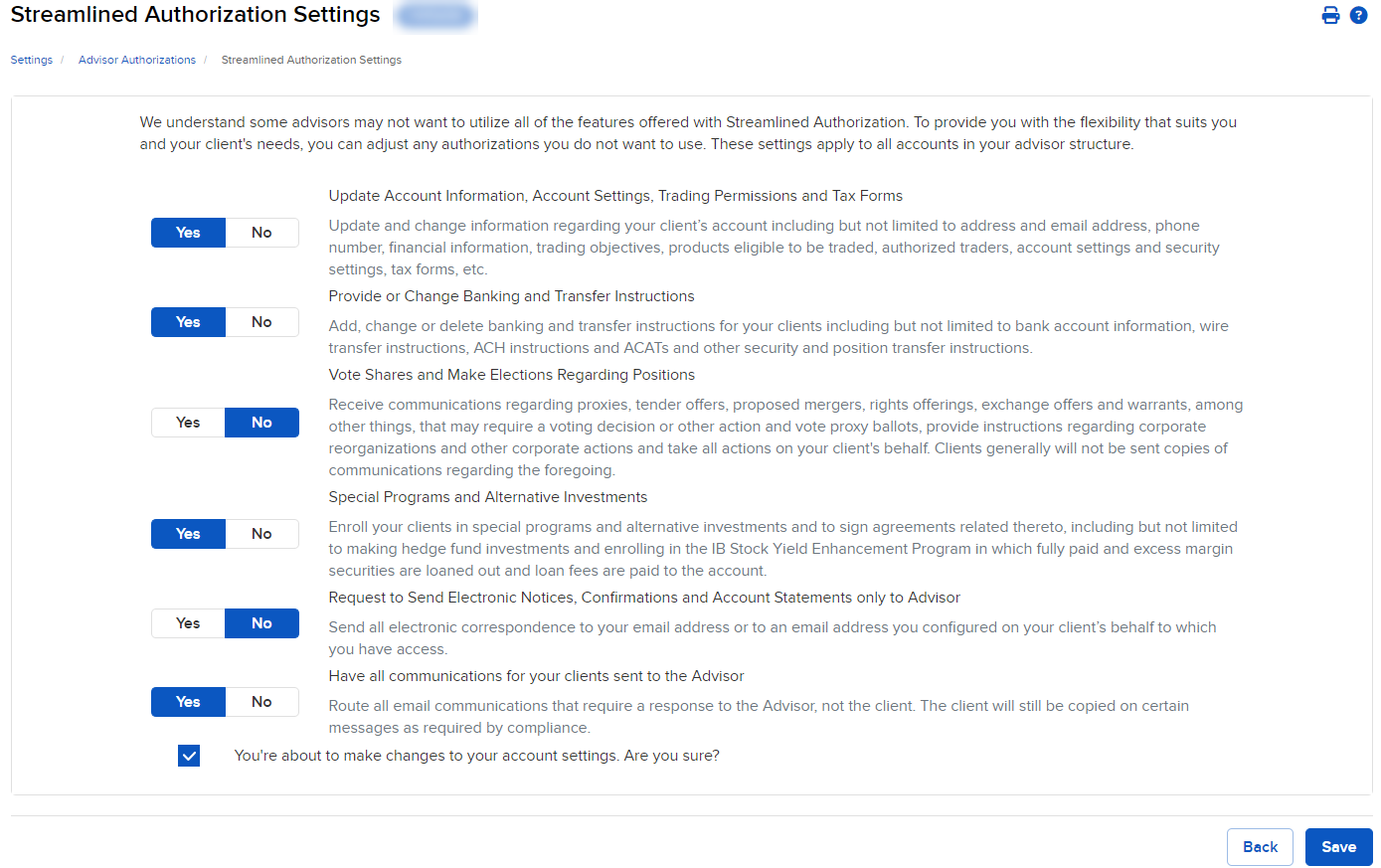Disable routing all client communications to Advisor

pos(261,701)
